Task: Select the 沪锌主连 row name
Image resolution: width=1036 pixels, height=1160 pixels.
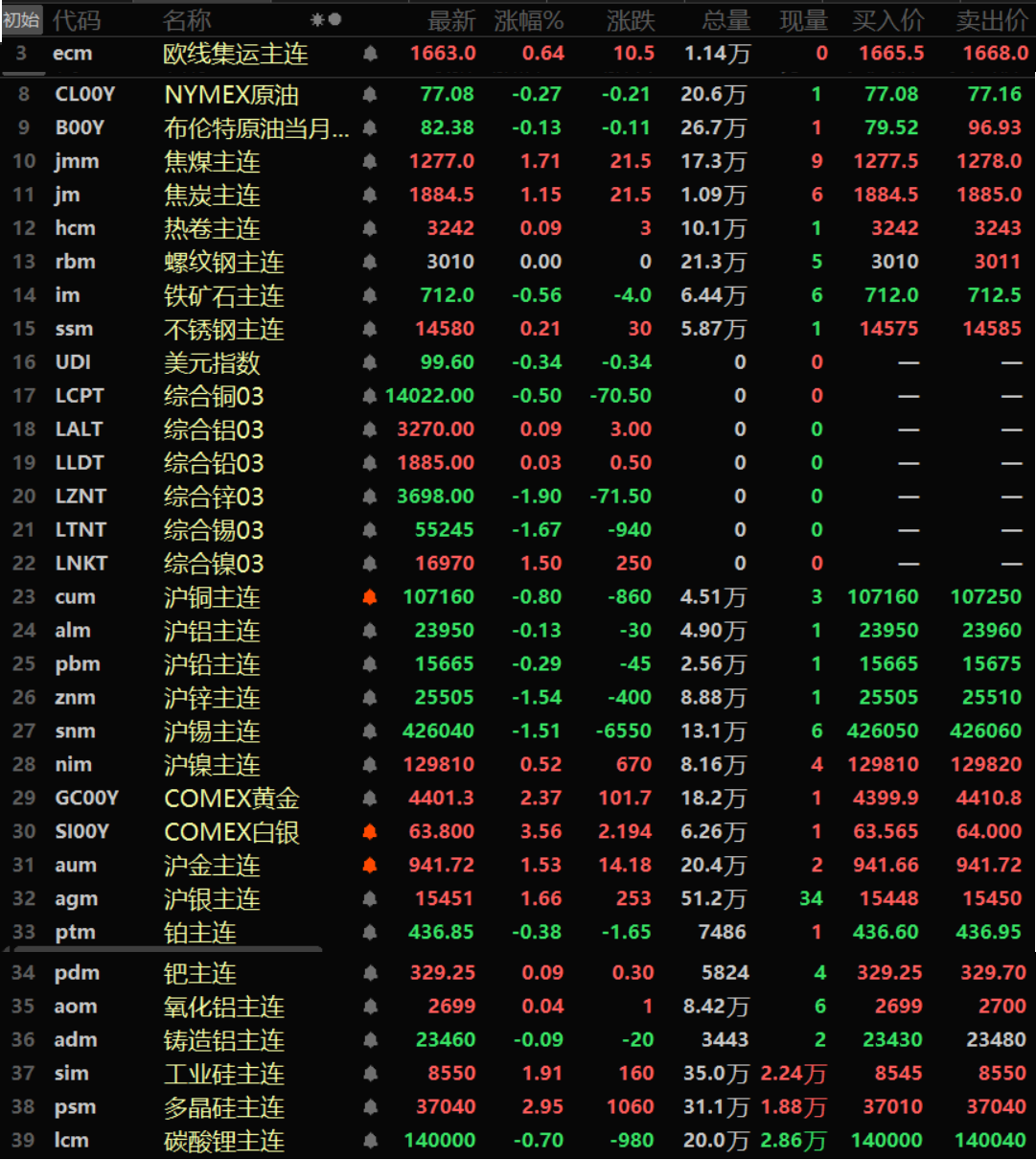Action: tap(212, 699)
